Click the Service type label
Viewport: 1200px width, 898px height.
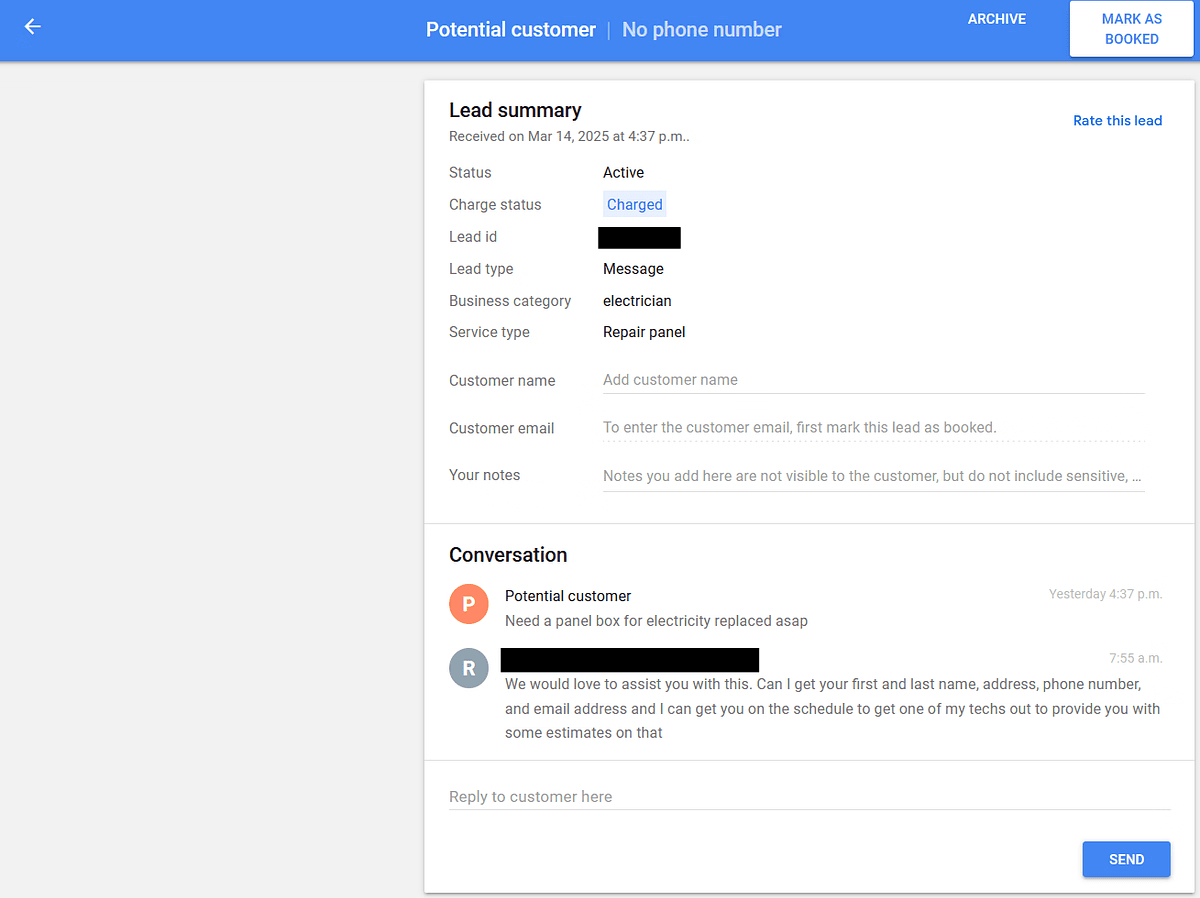[x=489, y=332]
